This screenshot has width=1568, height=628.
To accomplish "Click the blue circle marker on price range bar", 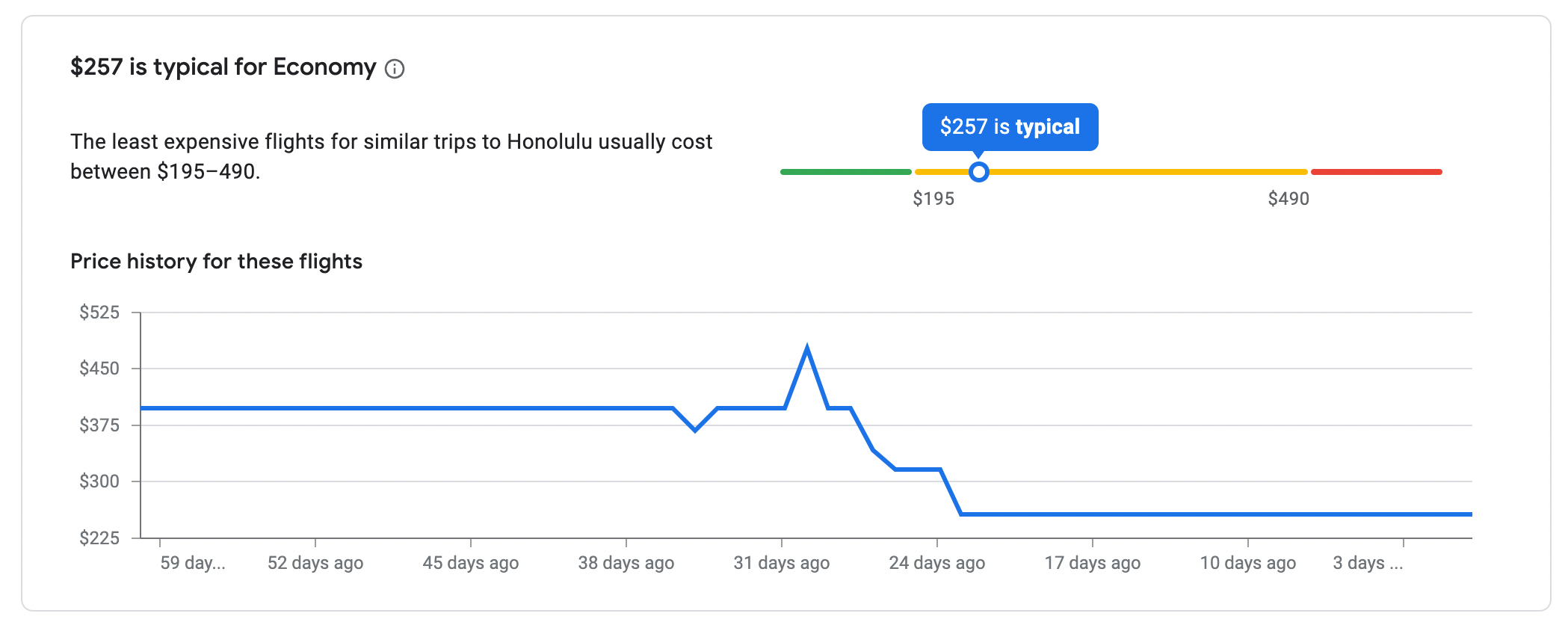I will tap(978, 172).
